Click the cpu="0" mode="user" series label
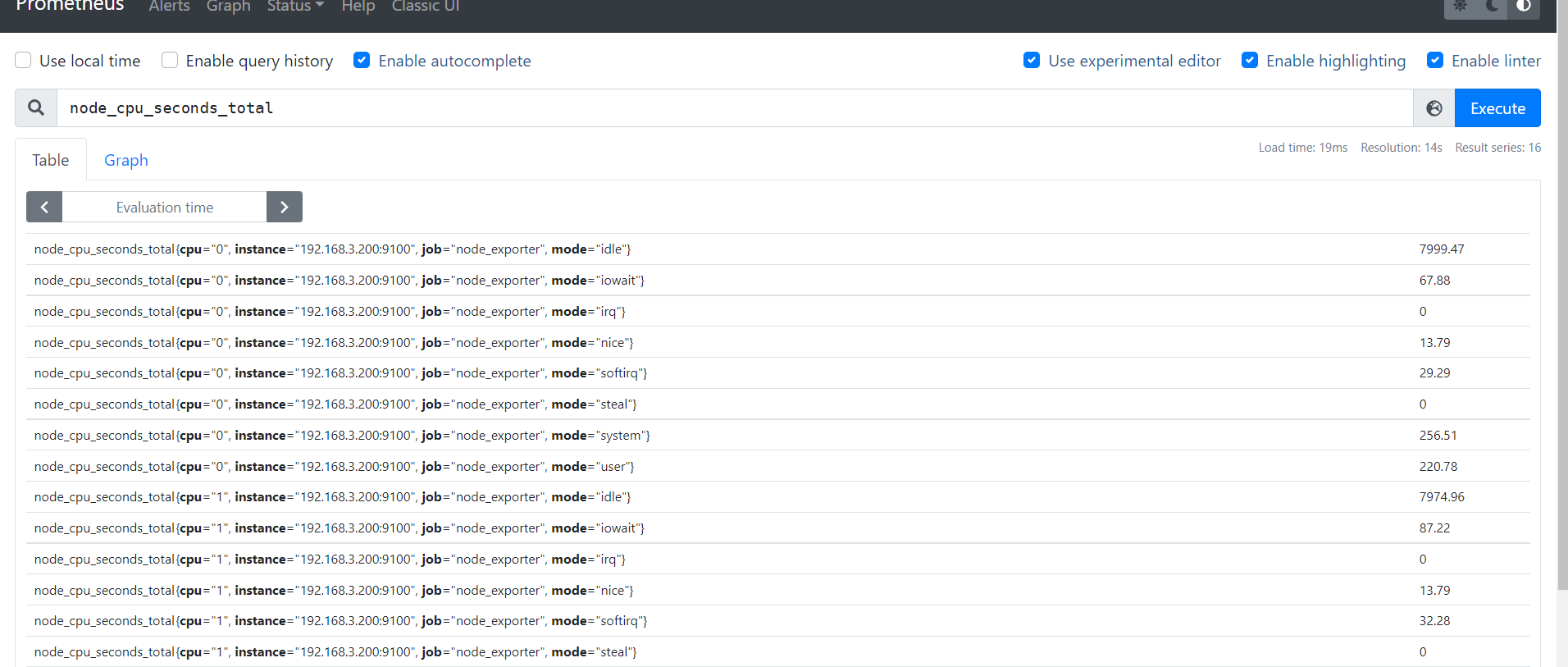This screenshot has width=1568, height=667. click(x=335, y=467)
